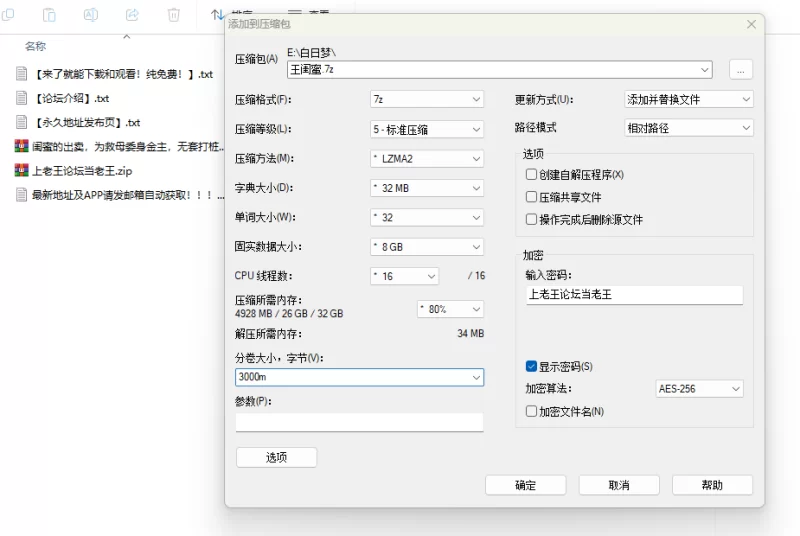The image size is (800, 536).
Task: Click the 帮助 button
Action: click(712, 485)
